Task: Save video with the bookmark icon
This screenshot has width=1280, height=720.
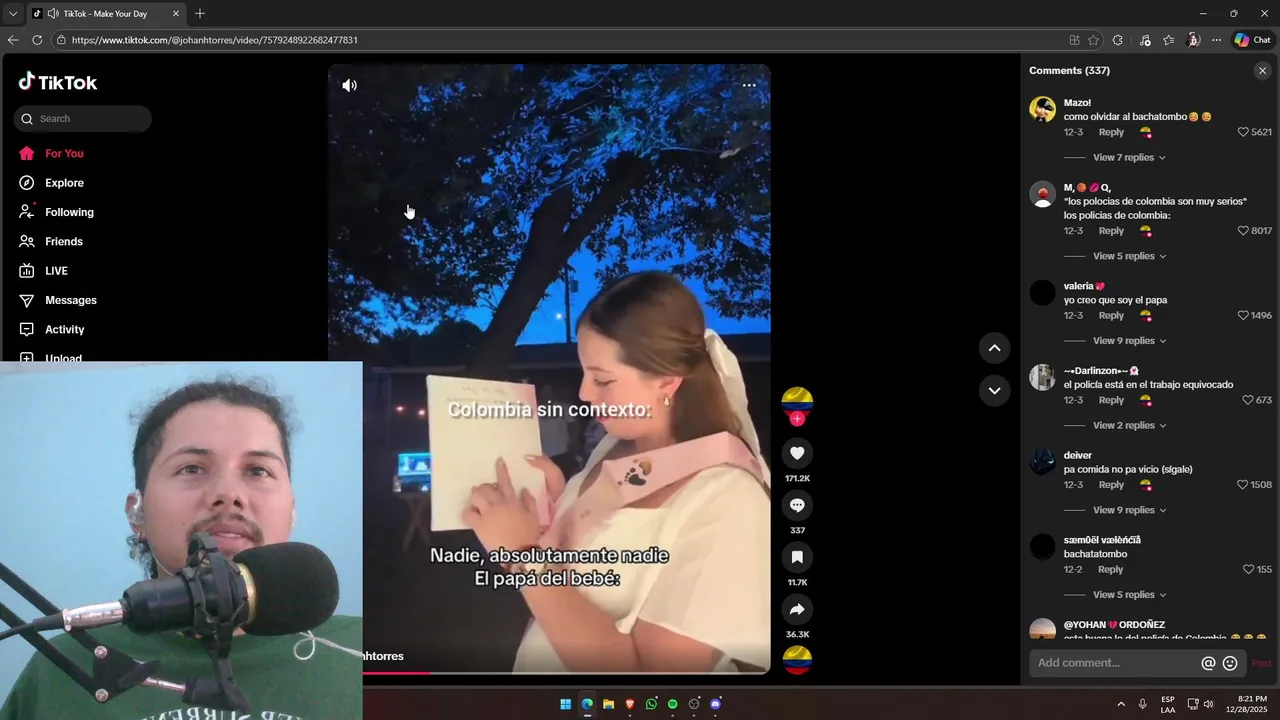Action: [797, 557]
